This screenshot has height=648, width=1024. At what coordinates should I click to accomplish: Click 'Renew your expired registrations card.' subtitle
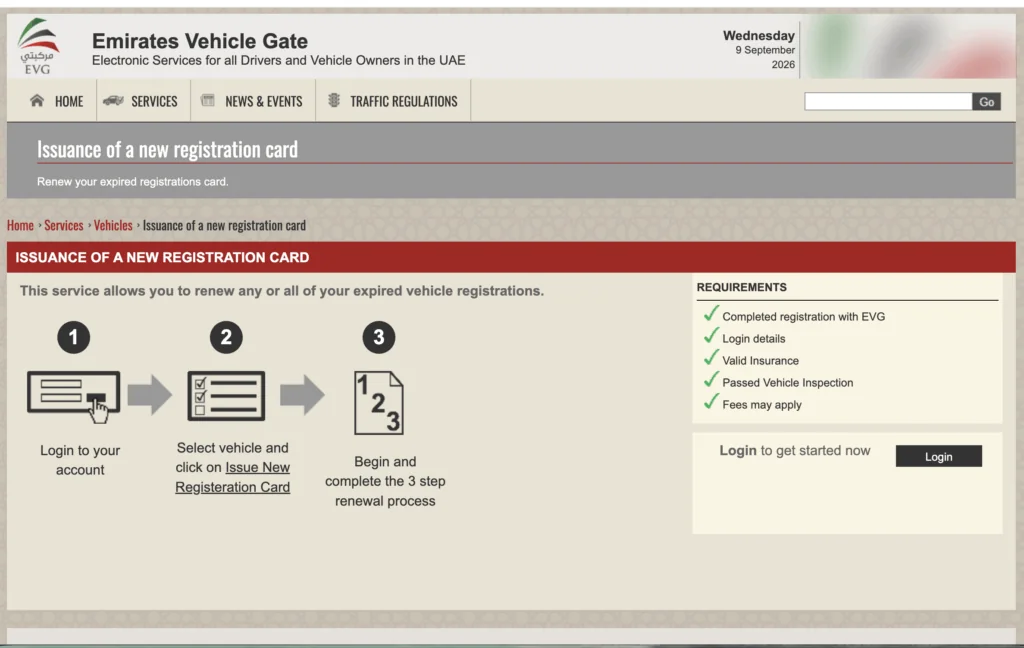click(x=133, y=182)
